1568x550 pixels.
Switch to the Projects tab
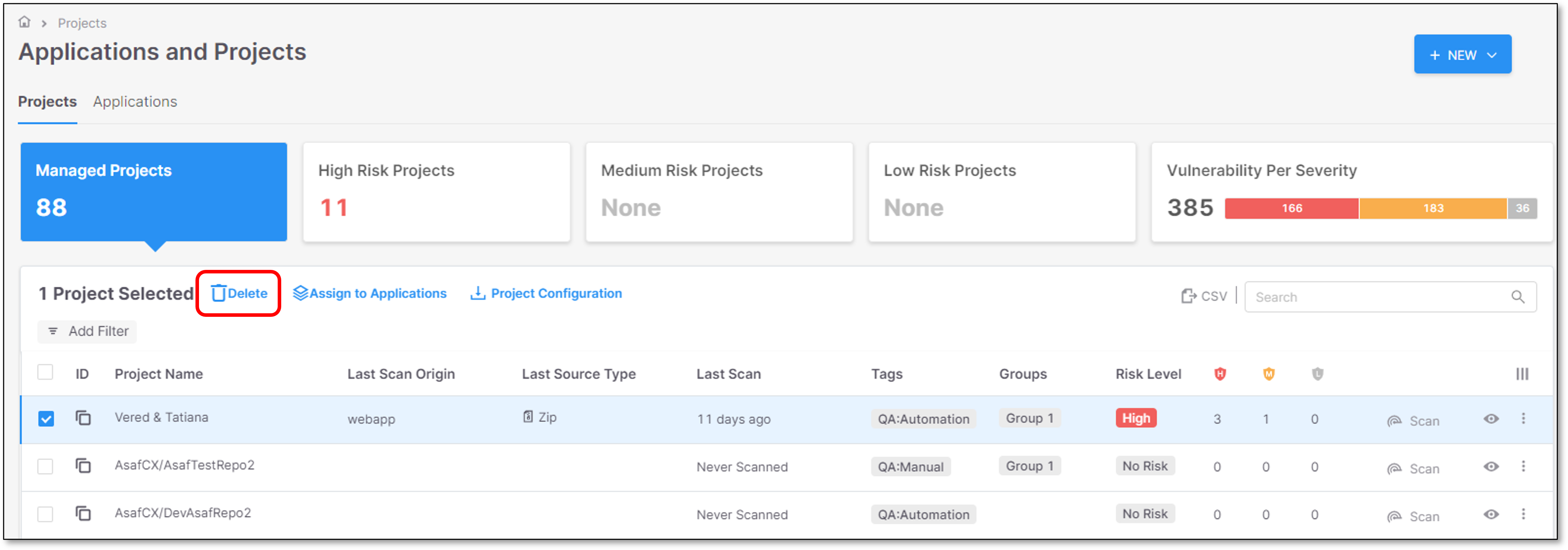click(48, 102)
